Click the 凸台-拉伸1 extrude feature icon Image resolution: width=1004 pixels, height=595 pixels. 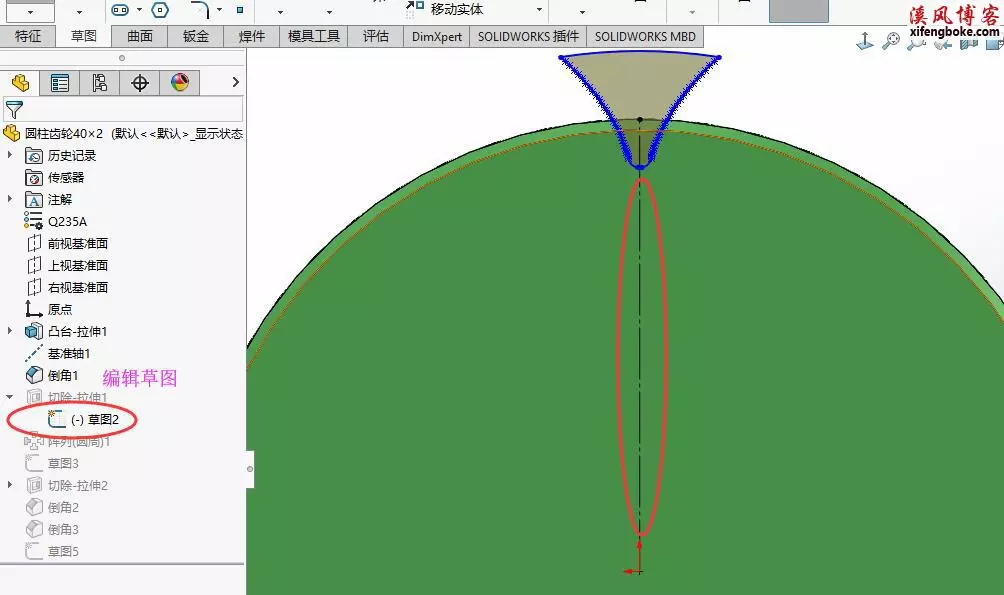(34, 331)
